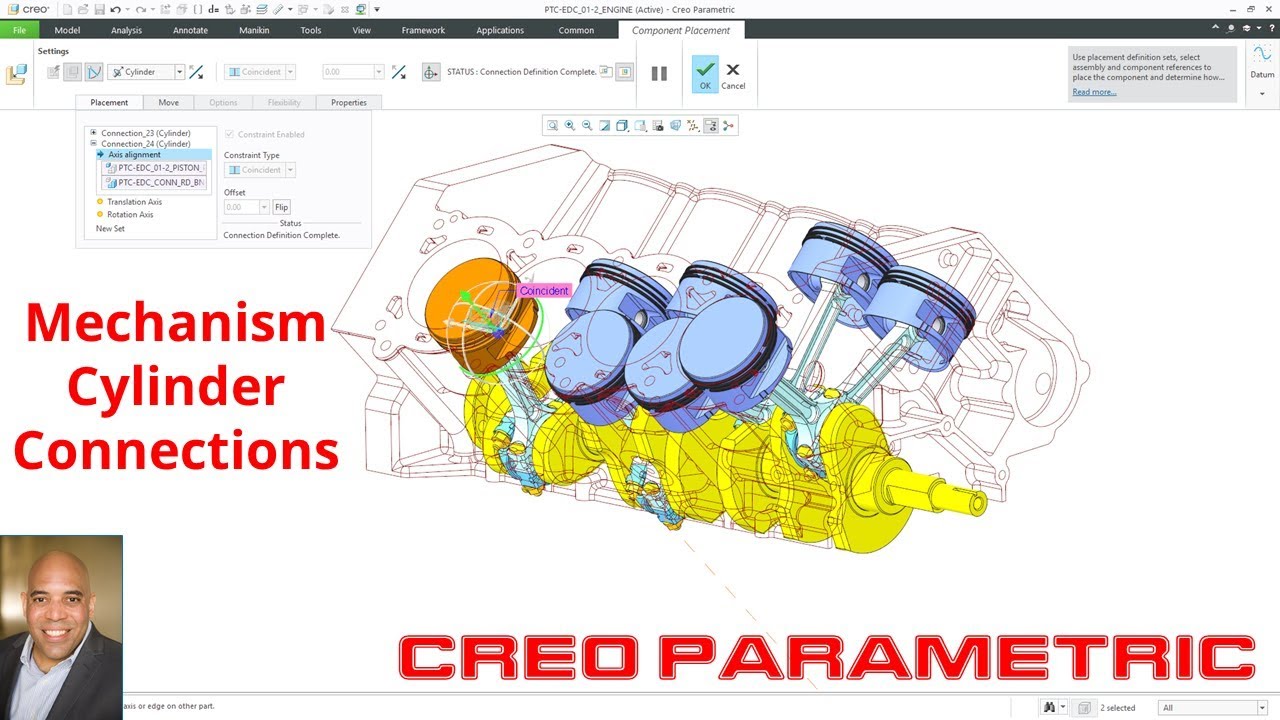
Task: Open the Move panel tab
Action: tap(168, 102)
